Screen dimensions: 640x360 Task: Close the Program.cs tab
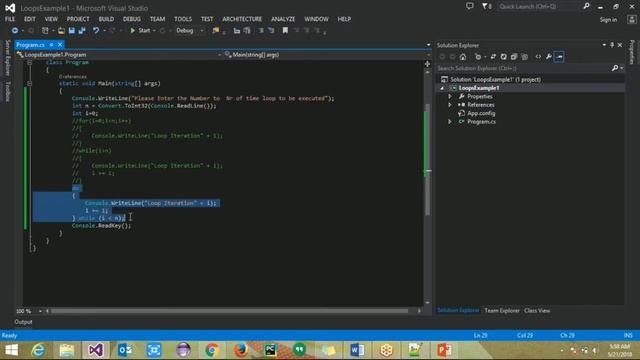pos(60,44)
